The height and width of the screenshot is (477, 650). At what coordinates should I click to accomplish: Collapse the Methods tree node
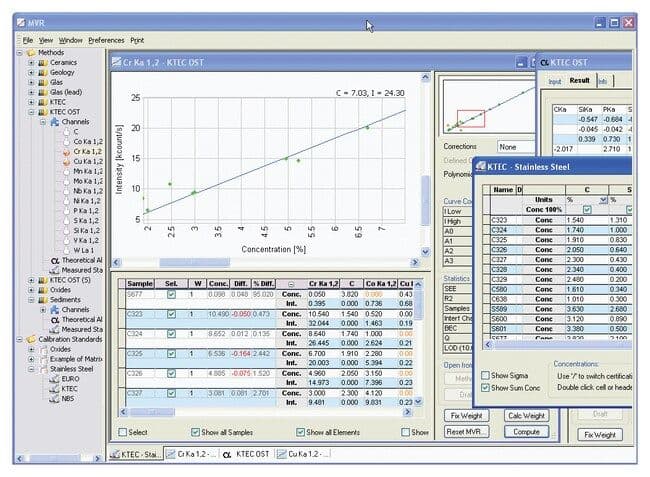pos(20,53)
